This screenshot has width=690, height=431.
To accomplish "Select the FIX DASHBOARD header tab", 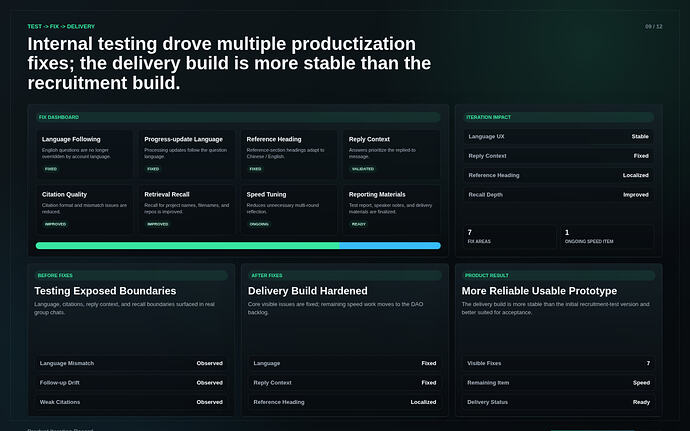I will (238, 117).
